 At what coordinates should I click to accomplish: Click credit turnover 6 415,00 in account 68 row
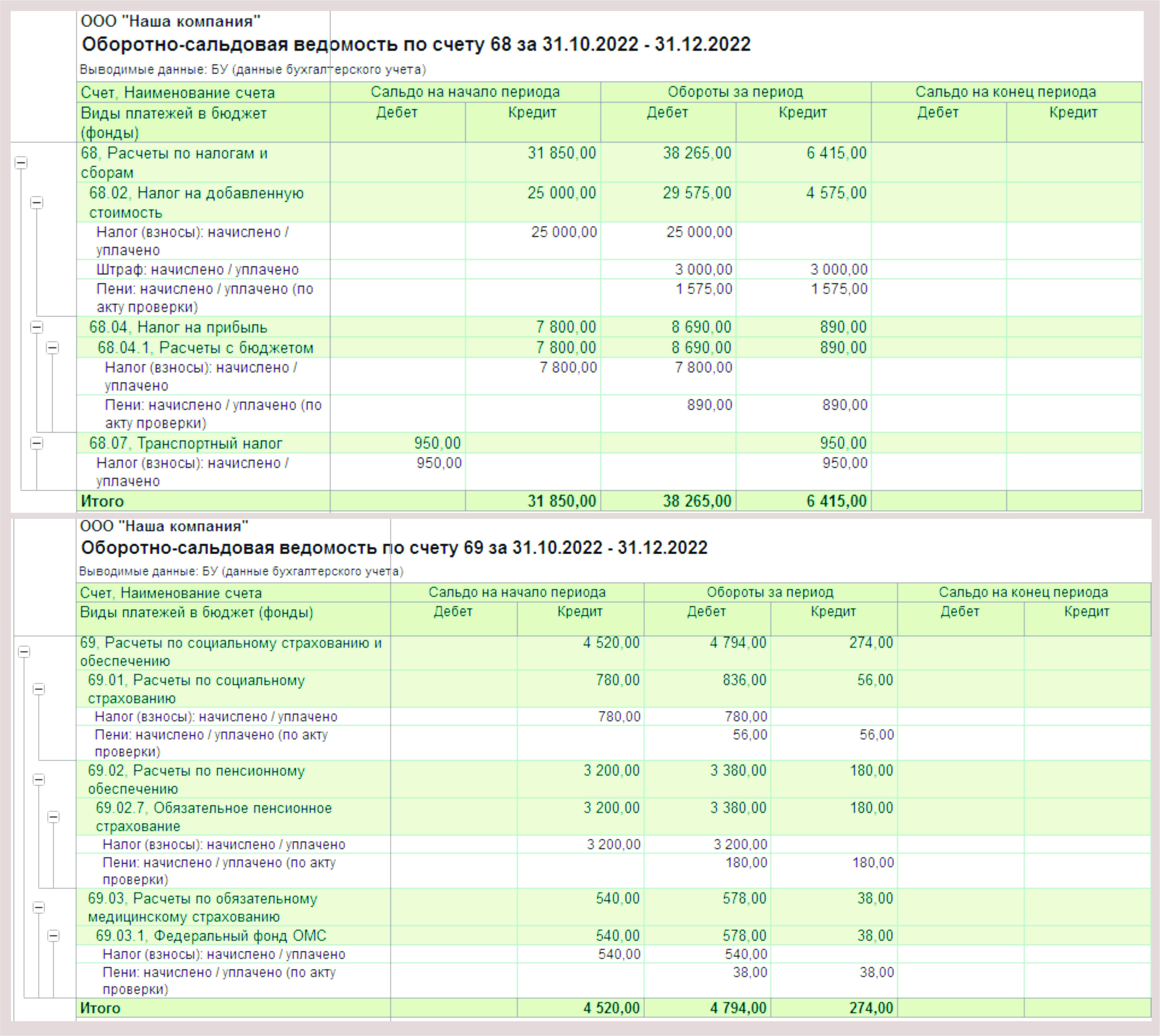coord(836,153)
